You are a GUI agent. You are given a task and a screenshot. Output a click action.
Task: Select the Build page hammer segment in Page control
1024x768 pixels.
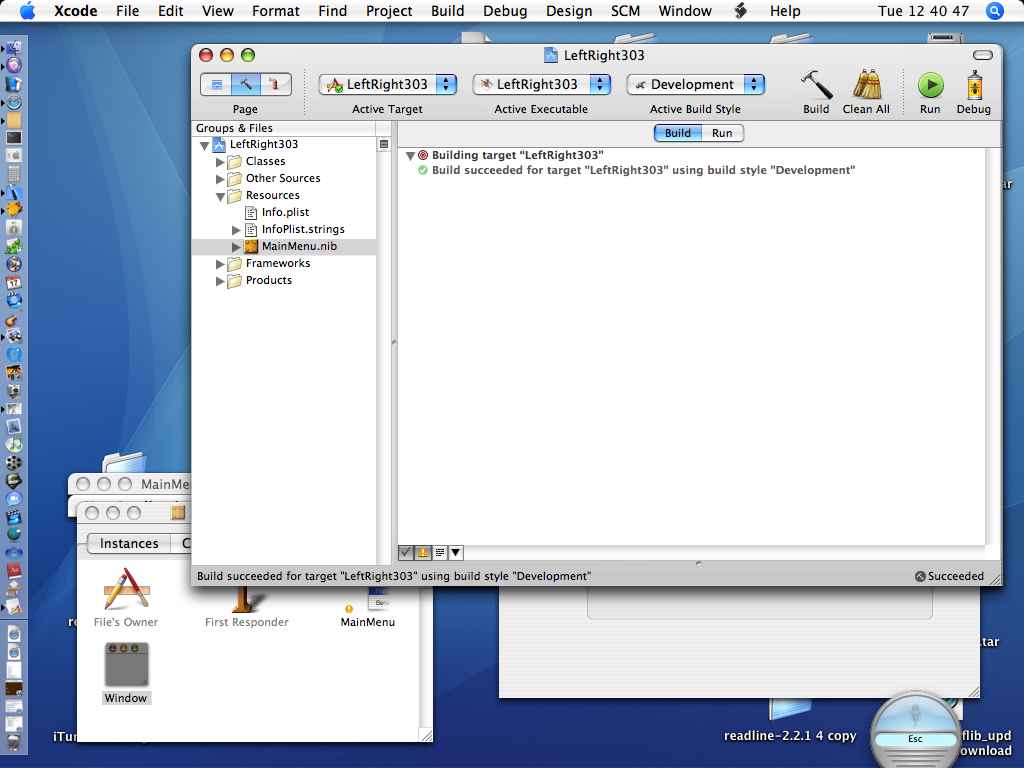pos(246,84)
